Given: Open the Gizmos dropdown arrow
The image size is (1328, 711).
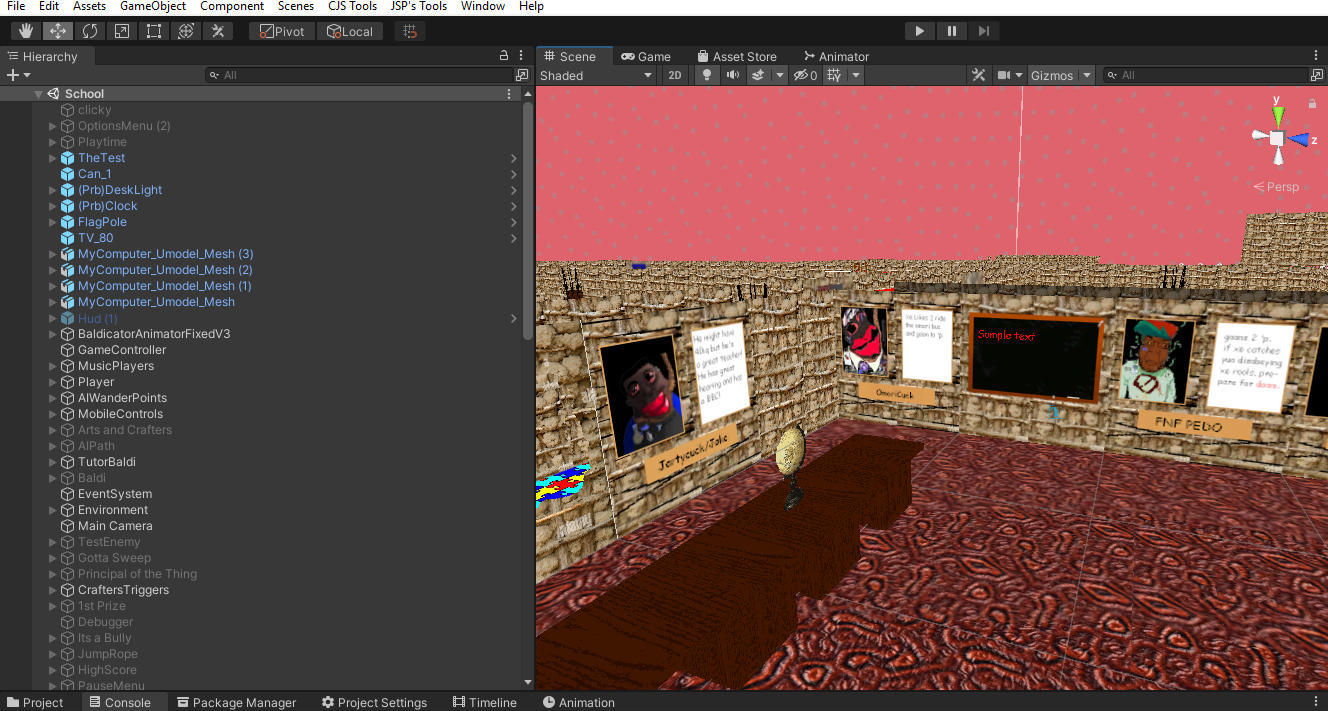Looking at the screenshot, I should [1087, 75].
